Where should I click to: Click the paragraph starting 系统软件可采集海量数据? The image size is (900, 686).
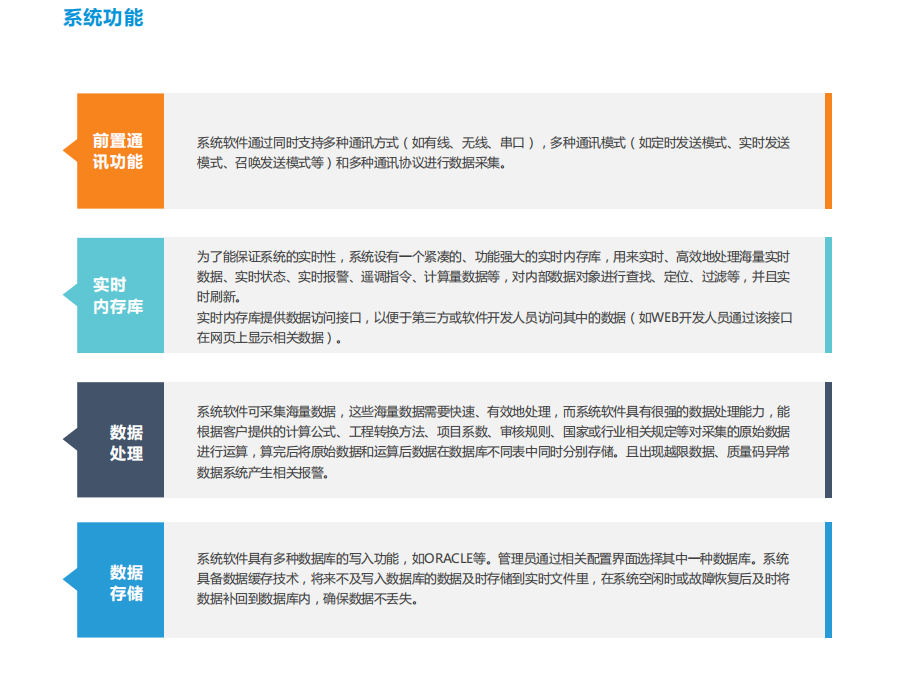[493, 442]
